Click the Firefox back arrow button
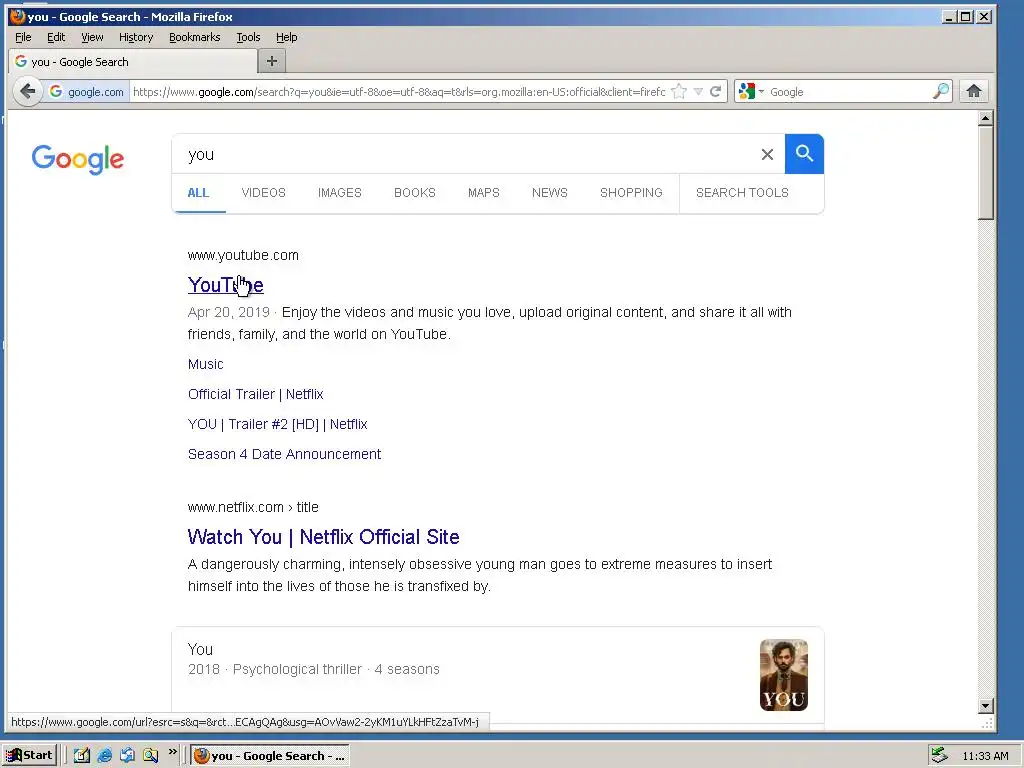Viewport: 1024px width, 768px height. click(x=27, y=91)
